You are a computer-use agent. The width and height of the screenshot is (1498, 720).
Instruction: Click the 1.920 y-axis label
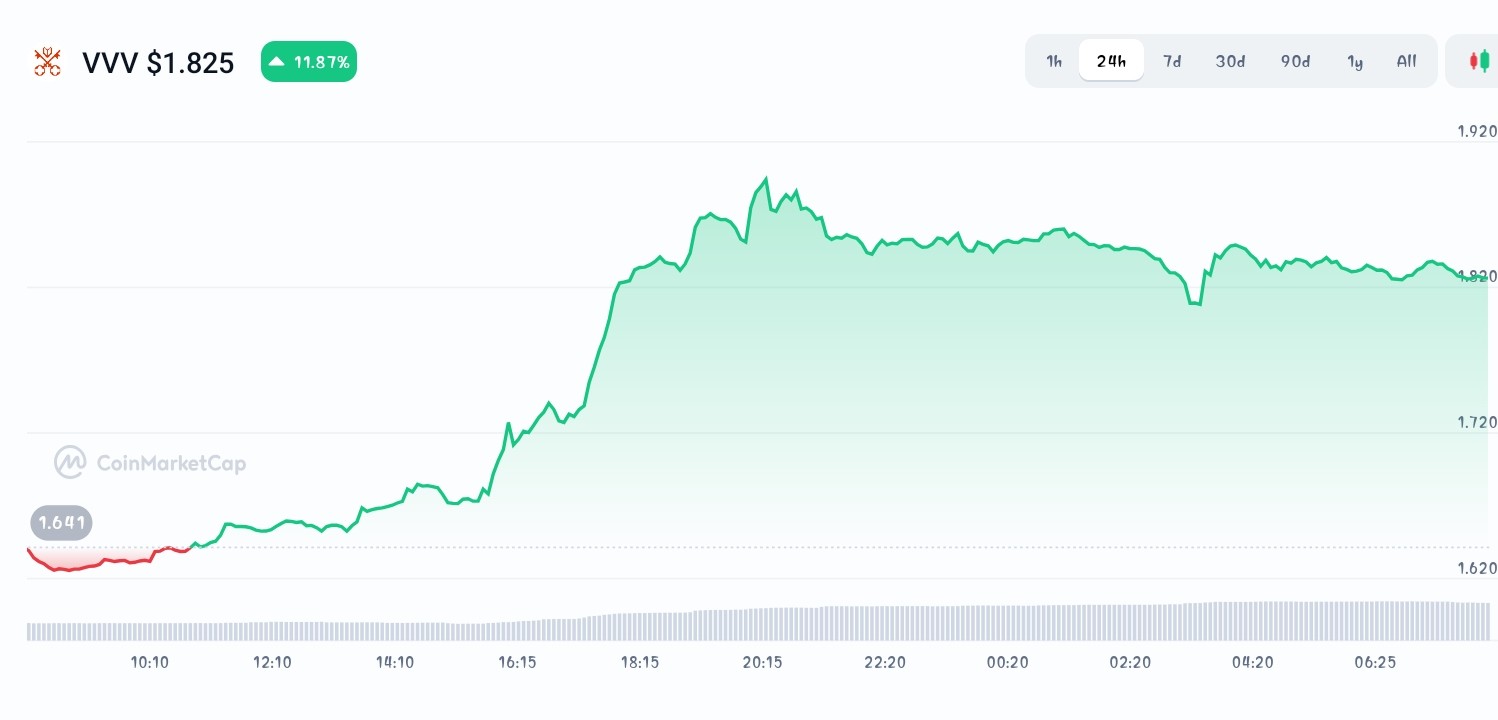[1476, 131]
